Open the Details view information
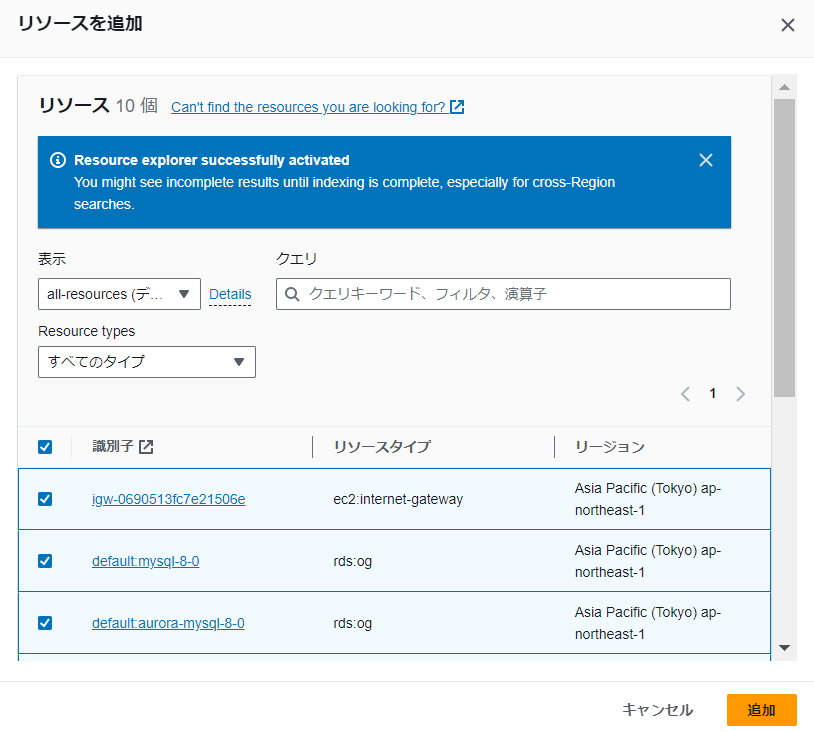The height and width of the screenshot is (731, 814). click(x=230, y=294)
